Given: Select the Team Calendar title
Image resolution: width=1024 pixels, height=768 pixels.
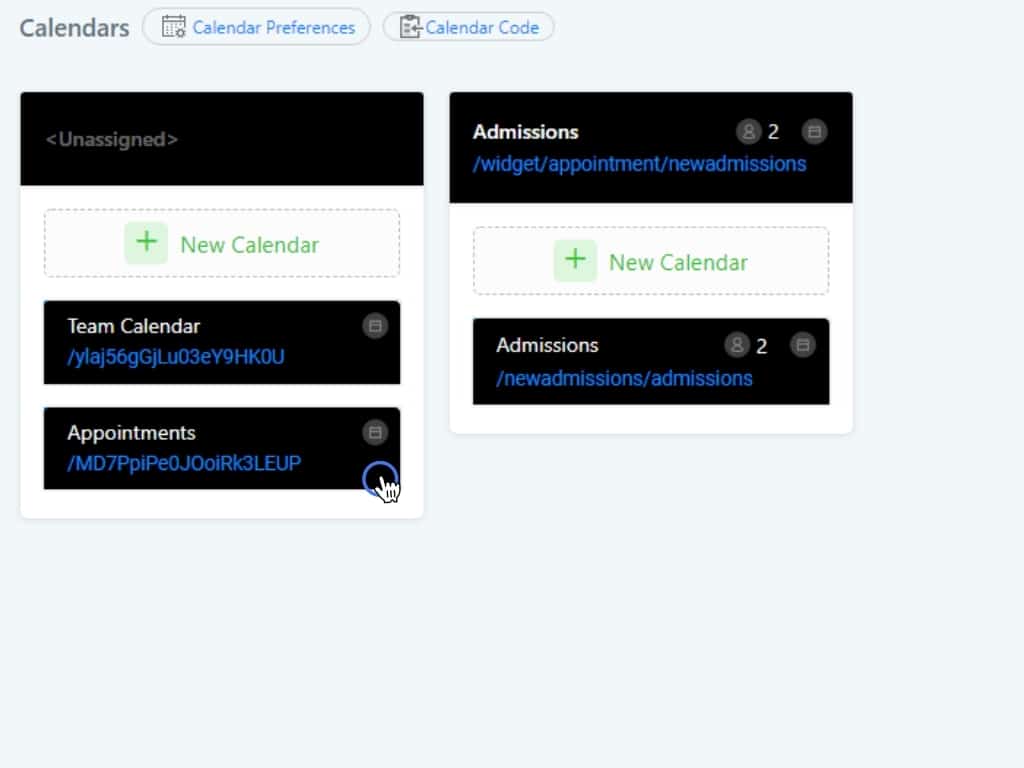Looking at the screenshot, I should pos(133,326).
